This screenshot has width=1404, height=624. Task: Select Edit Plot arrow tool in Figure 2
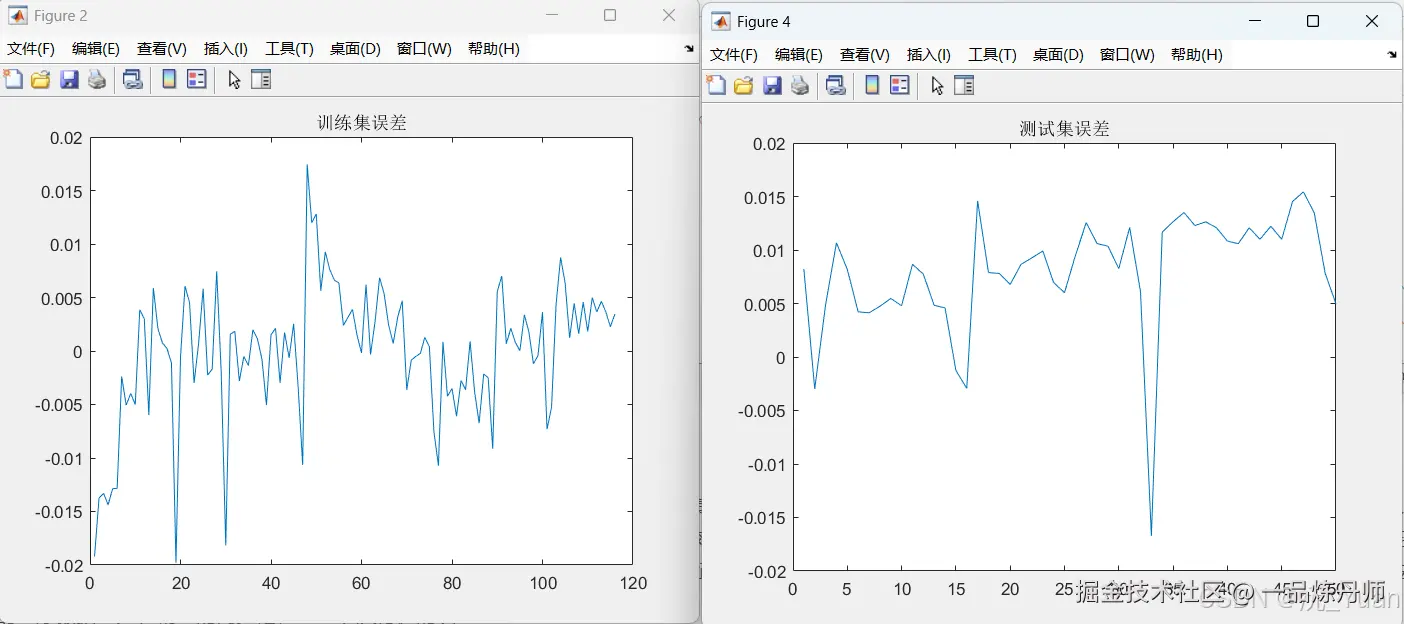(x=234, y=80)
